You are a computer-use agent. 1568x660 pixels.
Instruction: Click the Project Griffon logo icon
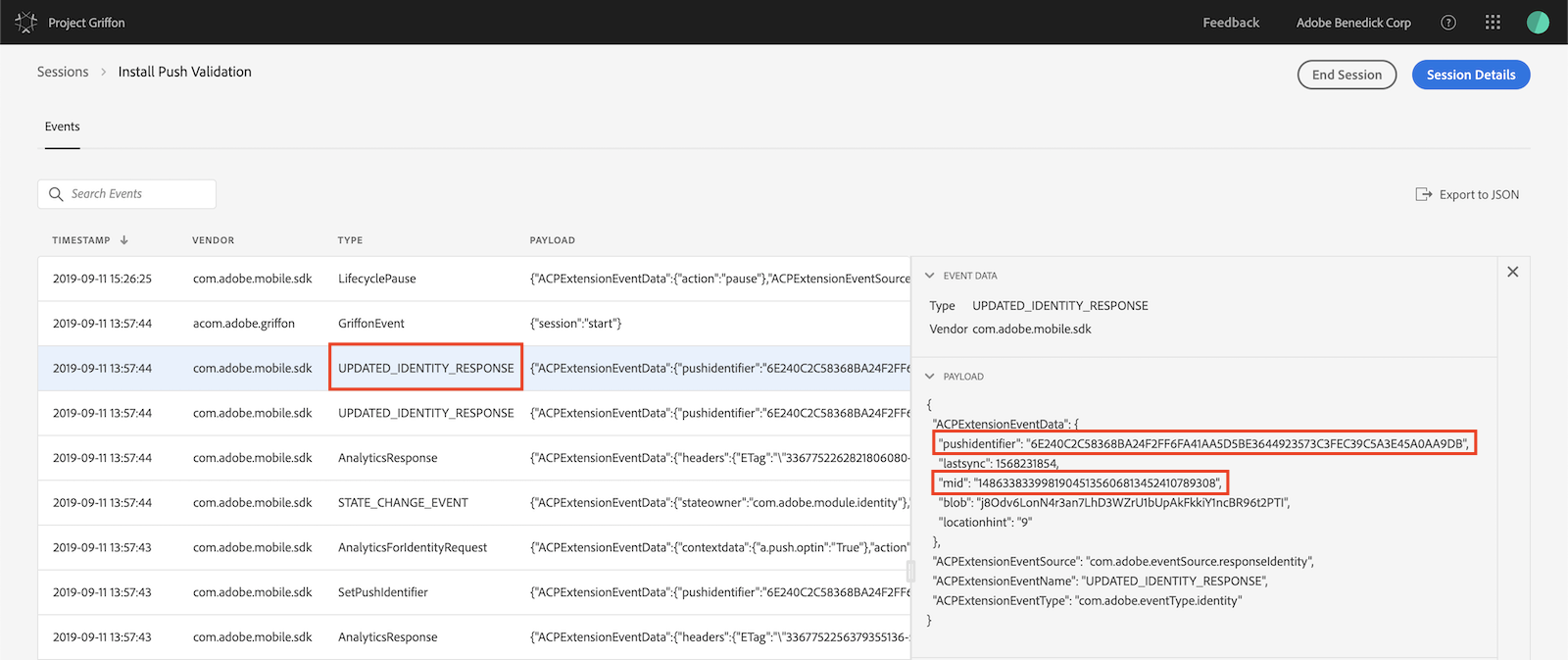pyautogui.click(x=25, y=22)
